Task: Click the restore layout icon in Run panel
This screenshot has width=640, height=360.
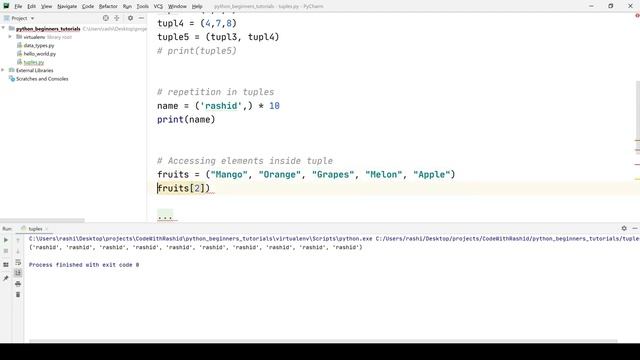Action: (x=6, y=264)
